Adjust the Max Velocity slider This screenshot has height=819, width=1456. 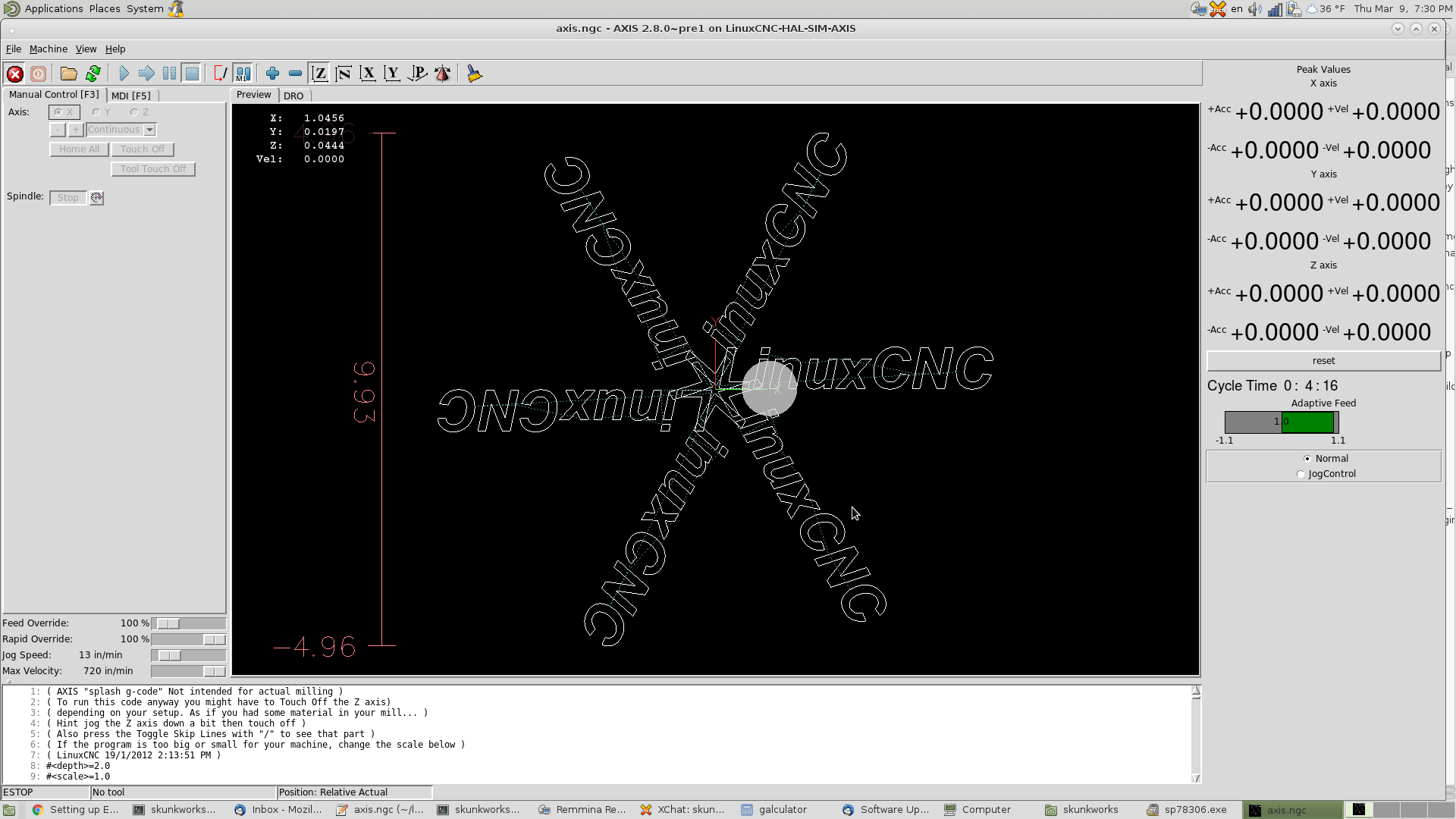(188, 671)
